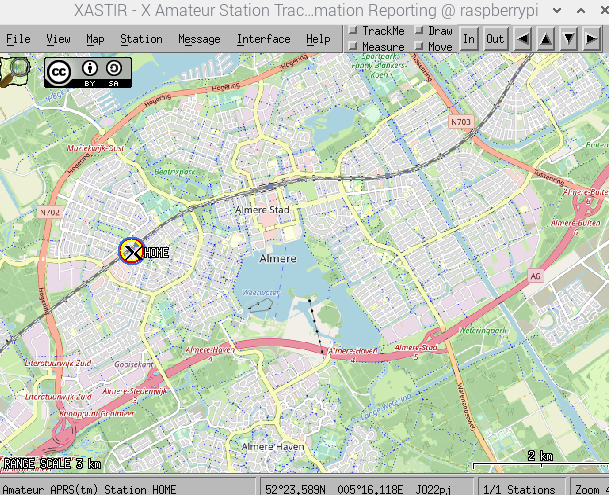Click the Zoom level status field
The height and width of the screenshot is (495, 609).
[589, 488]
